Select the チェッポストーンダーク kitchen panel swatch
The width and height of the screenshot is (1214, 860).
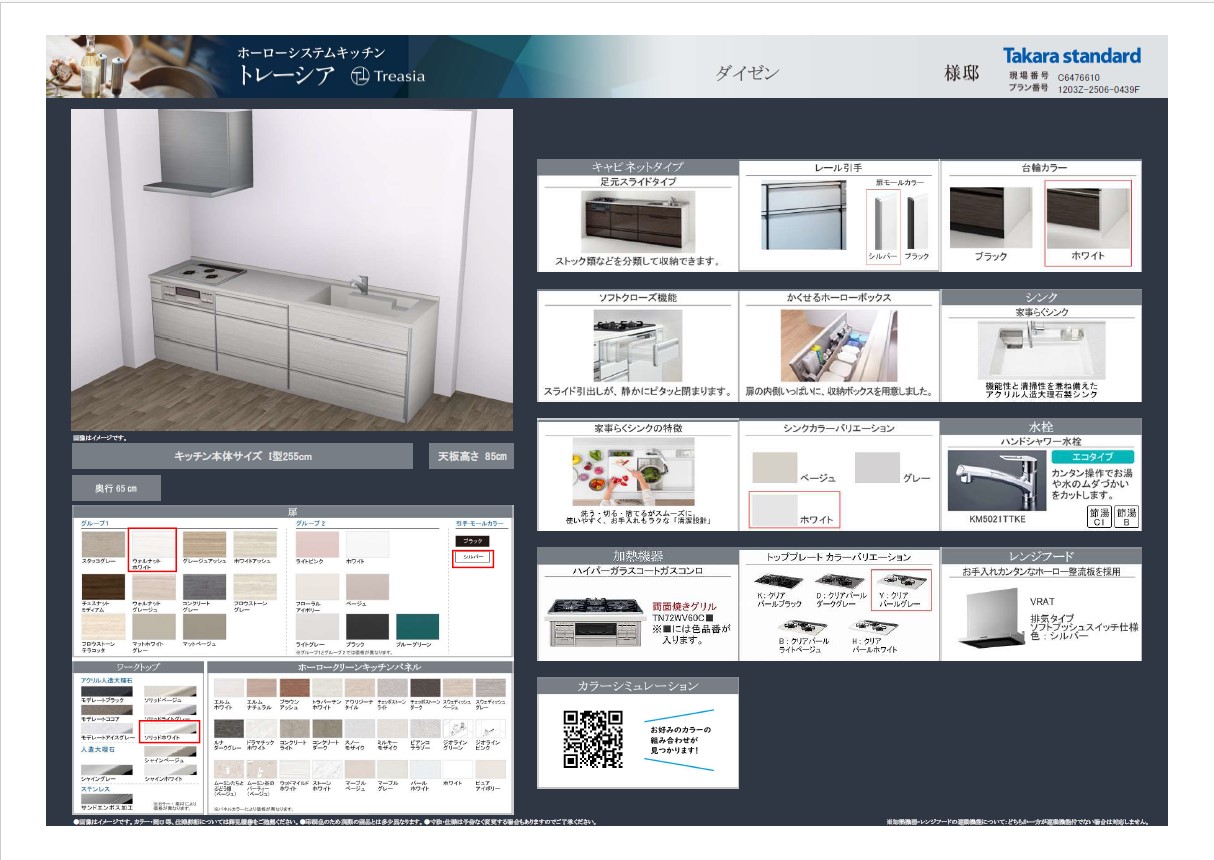coord(425,688)
